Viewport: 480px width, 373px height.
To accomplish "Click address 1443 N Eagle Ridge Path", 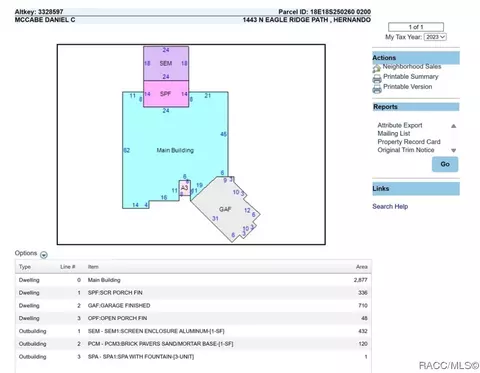I will tap(307, 20).
